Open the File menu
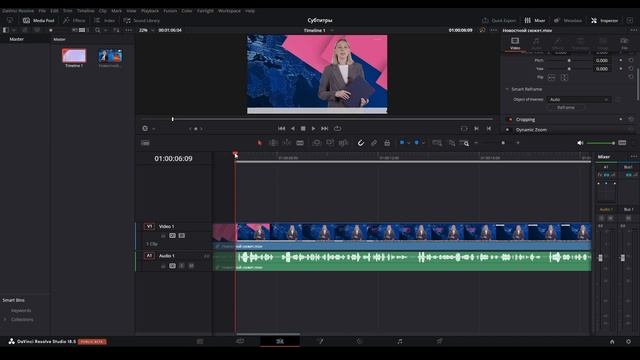Image resolution: width=640 pixels, height=360 pixels. [42, 11]
